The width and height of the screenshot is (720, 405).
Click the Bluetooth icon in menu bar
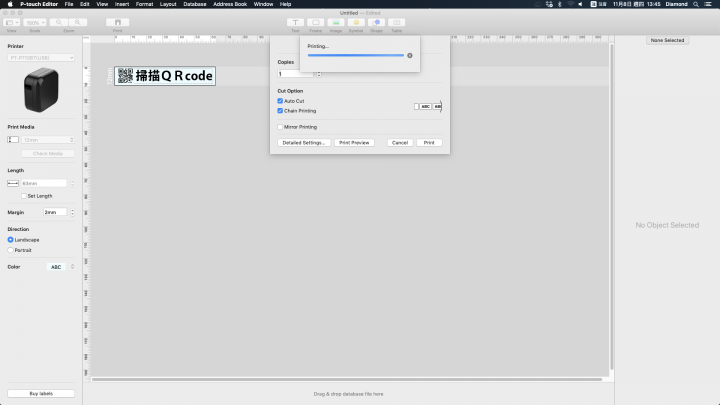tap(560, 4)
